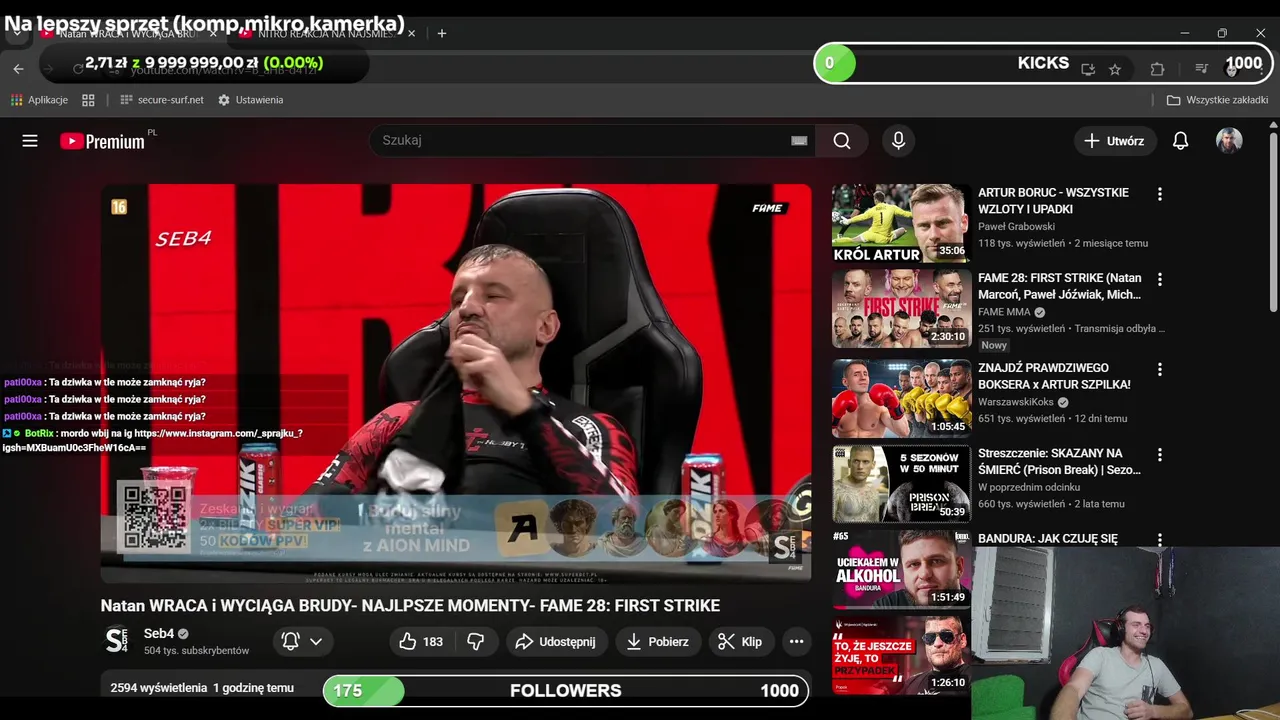Download the video with Pobierz
This screenshot has width=1280, height=720.
(658, 642)
